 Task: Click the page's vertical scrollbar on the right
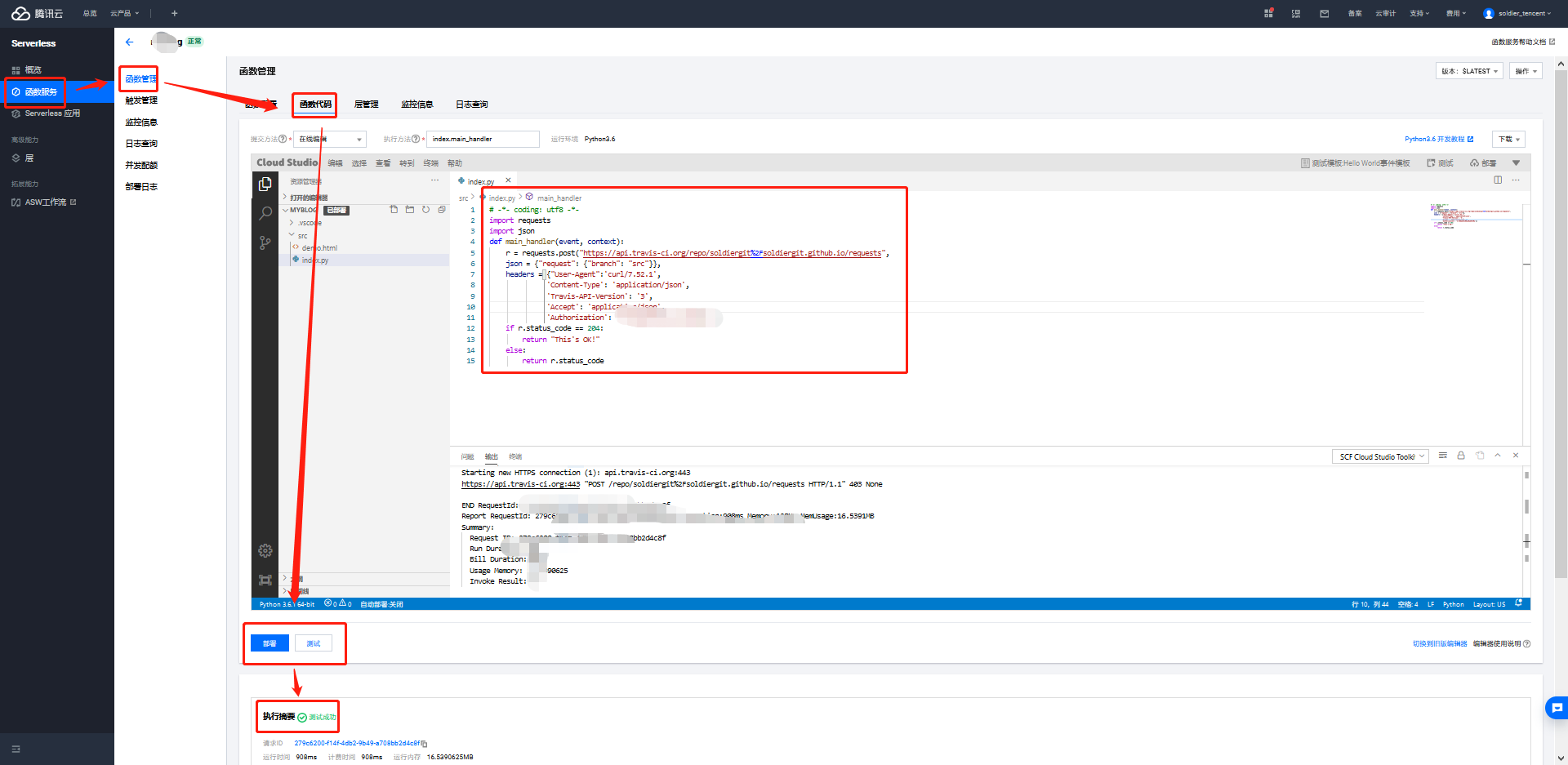click(x=1561, y=327)
